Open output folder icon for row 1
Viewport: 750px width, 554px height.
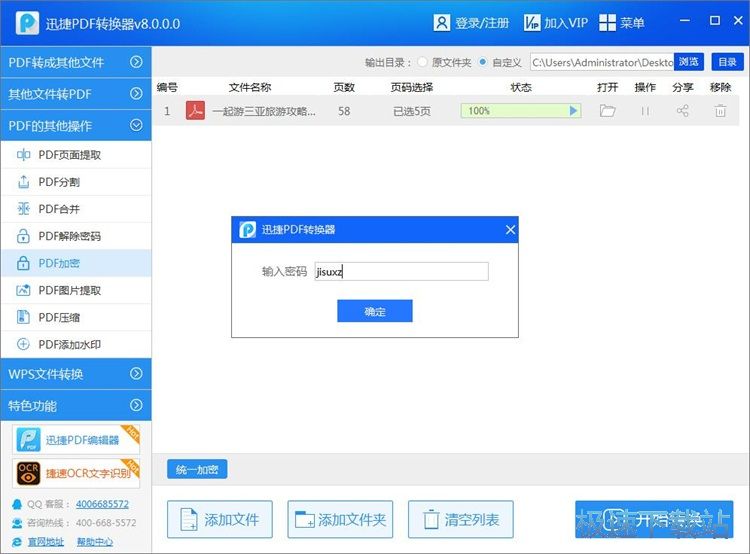(x=607, y=111)
